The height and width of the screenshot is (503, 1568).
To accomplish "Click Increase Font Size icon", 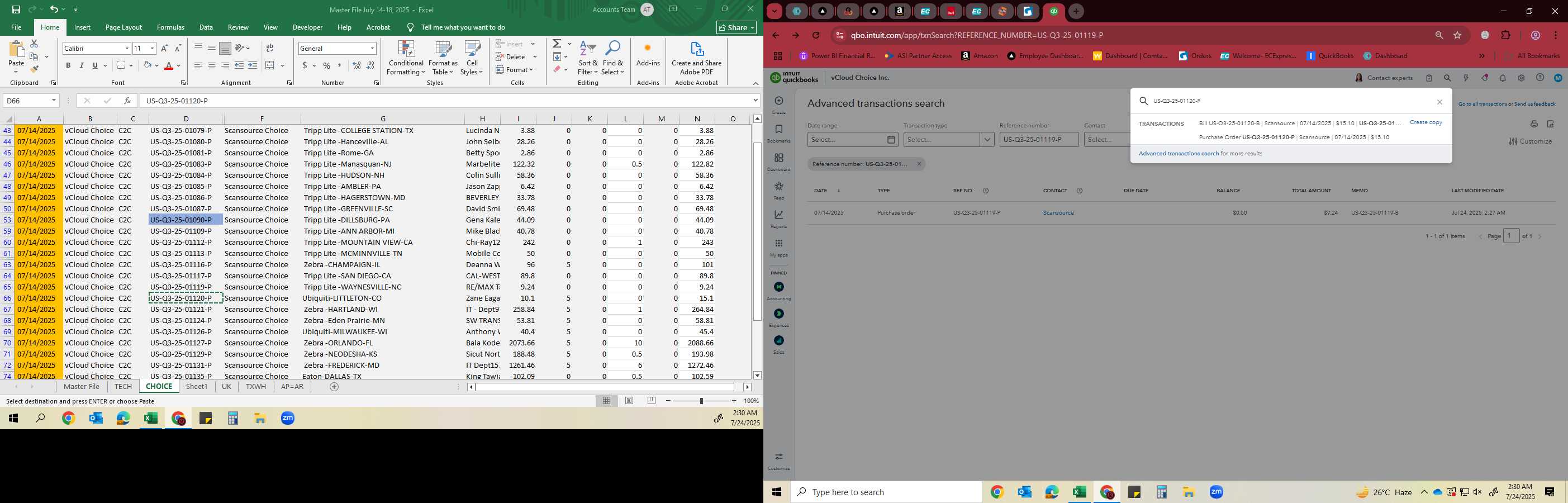I will pos(164,48).
